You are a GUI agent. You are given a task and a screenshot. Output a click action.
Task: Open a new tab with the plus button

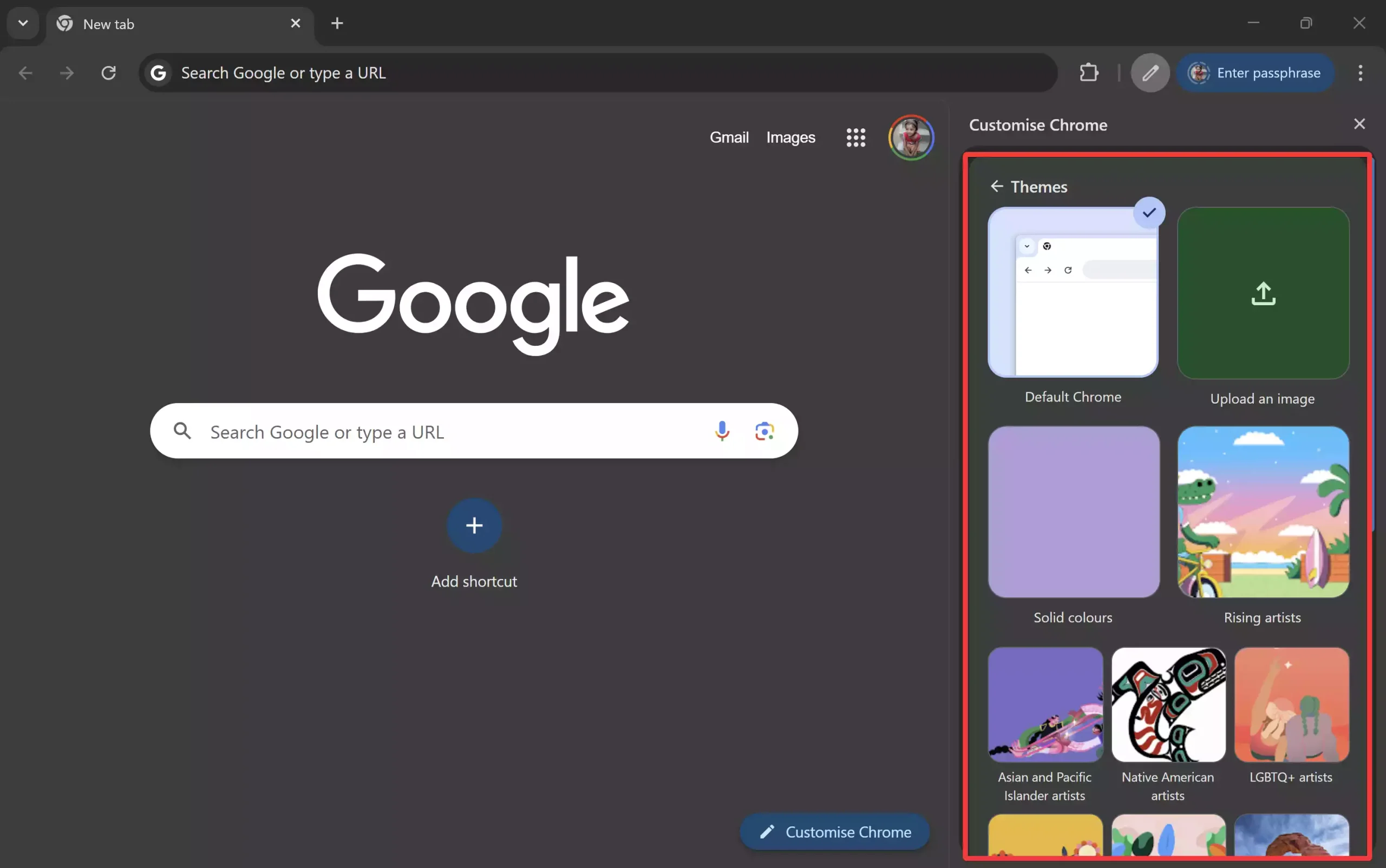pos(337,23)
